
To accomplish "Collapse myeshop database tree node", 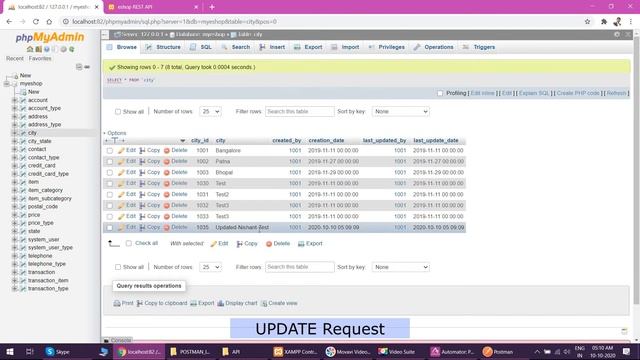I will (x=7, y=84).
